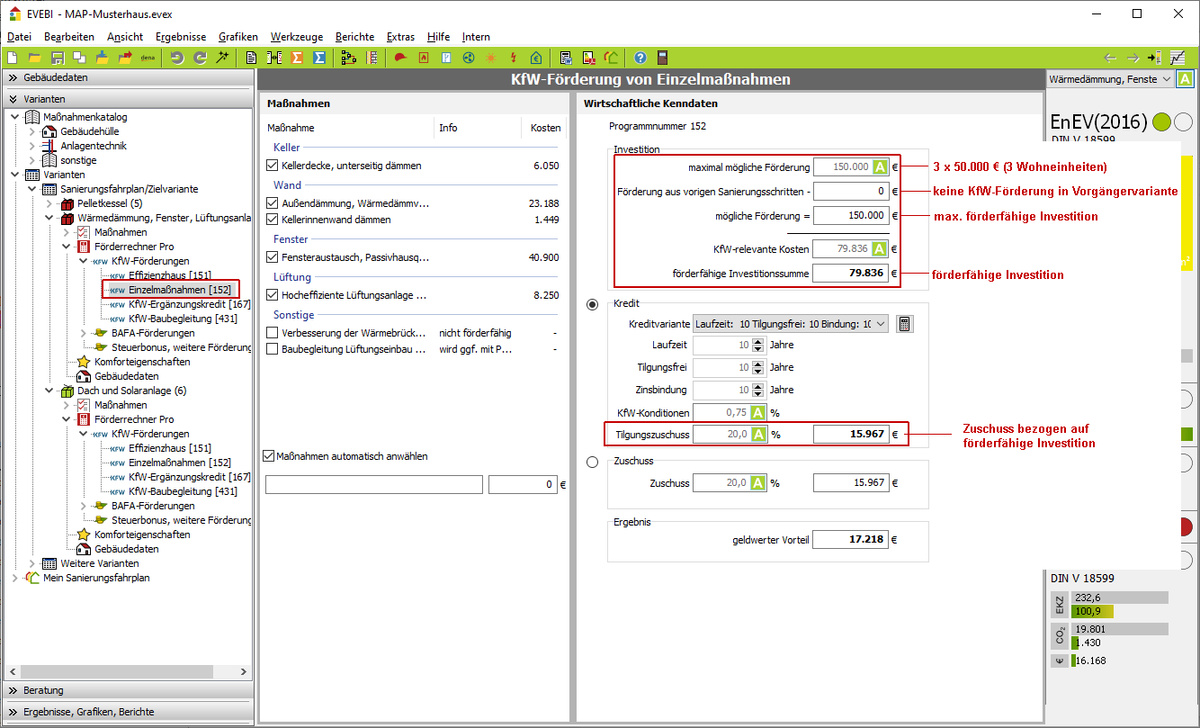Click the red roof shape toolbar icon
The width and height of the screenshot is (1200, 728).
[x=400, y=57]
